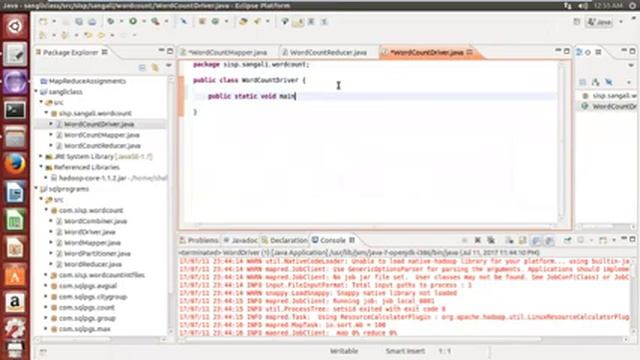Open the Open Console dropdown
Screen dimensions: 640x360
(x=614, y=240)
